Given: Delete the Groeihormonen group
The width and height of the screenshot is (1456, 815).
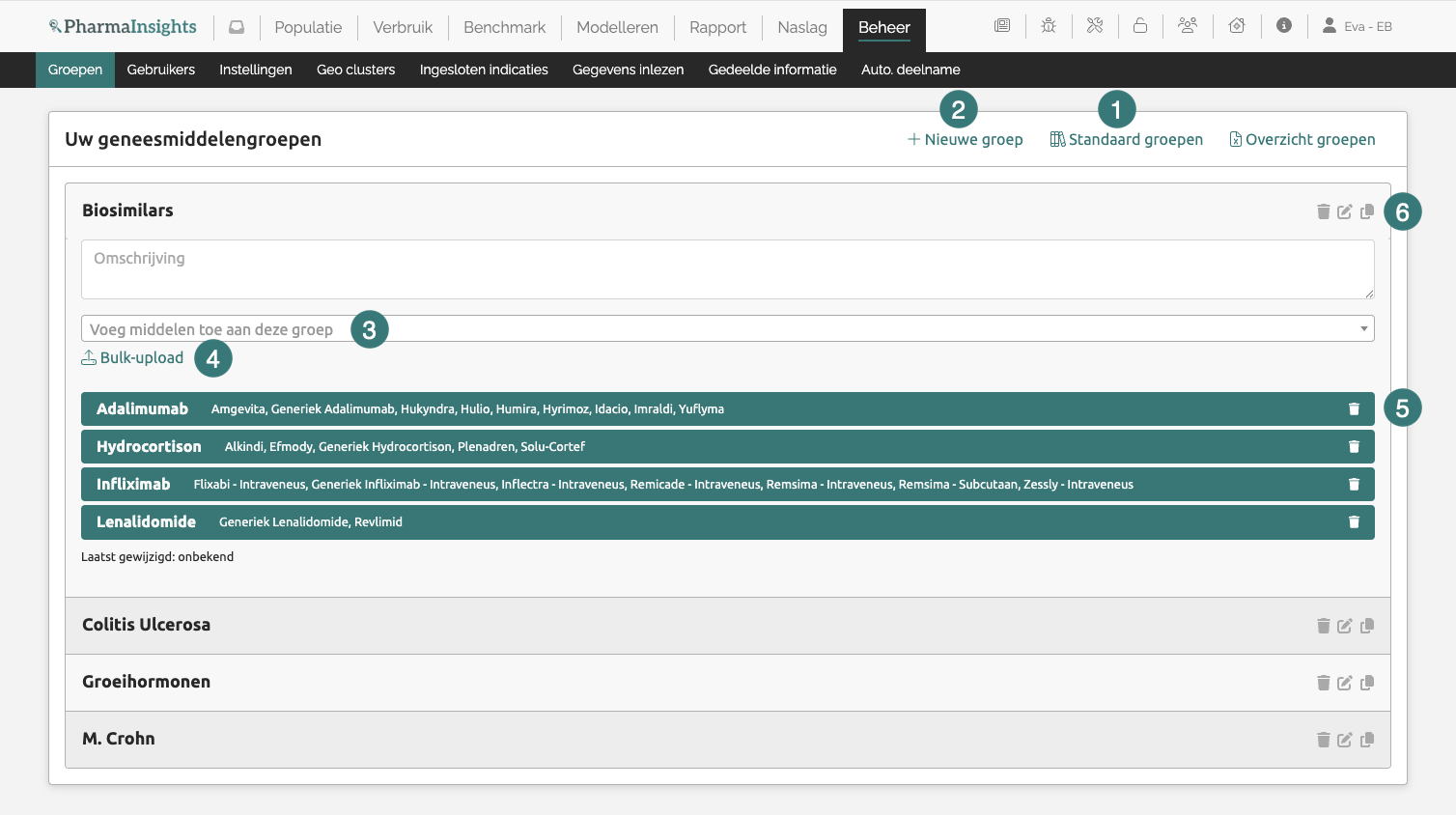Looking at the screenshot, I should tap(1324, 683).
